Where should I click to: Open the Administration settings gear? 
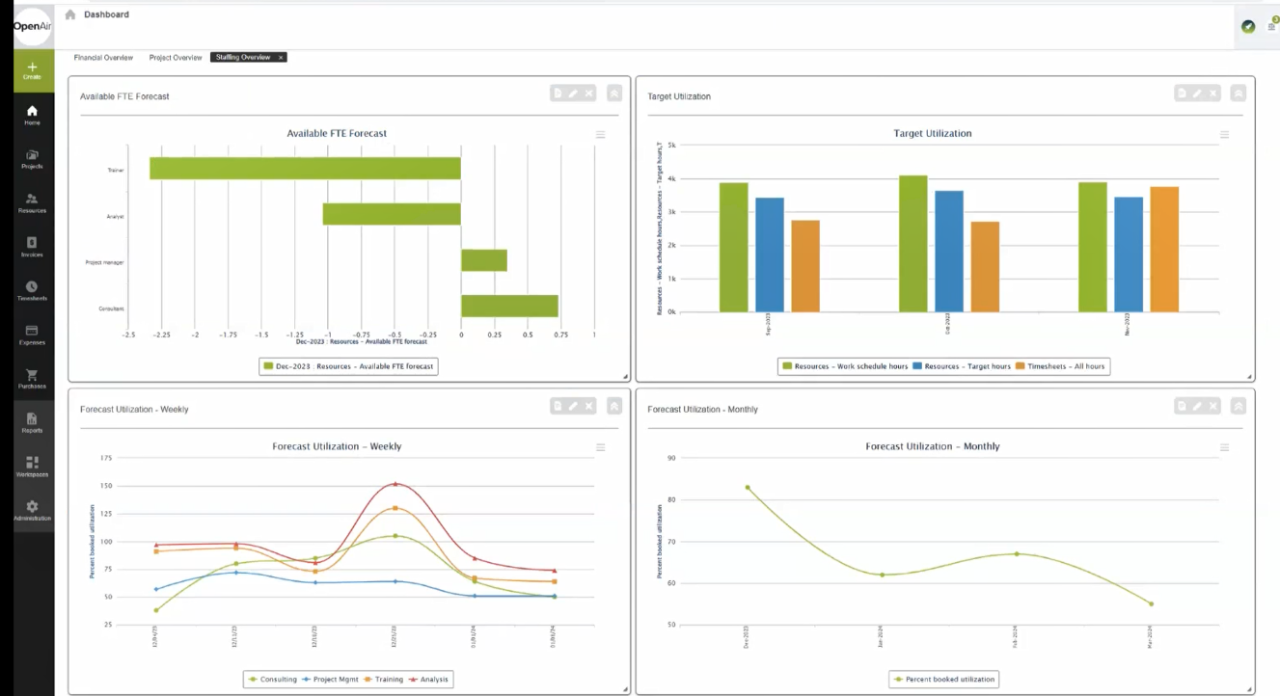[32, 511]
